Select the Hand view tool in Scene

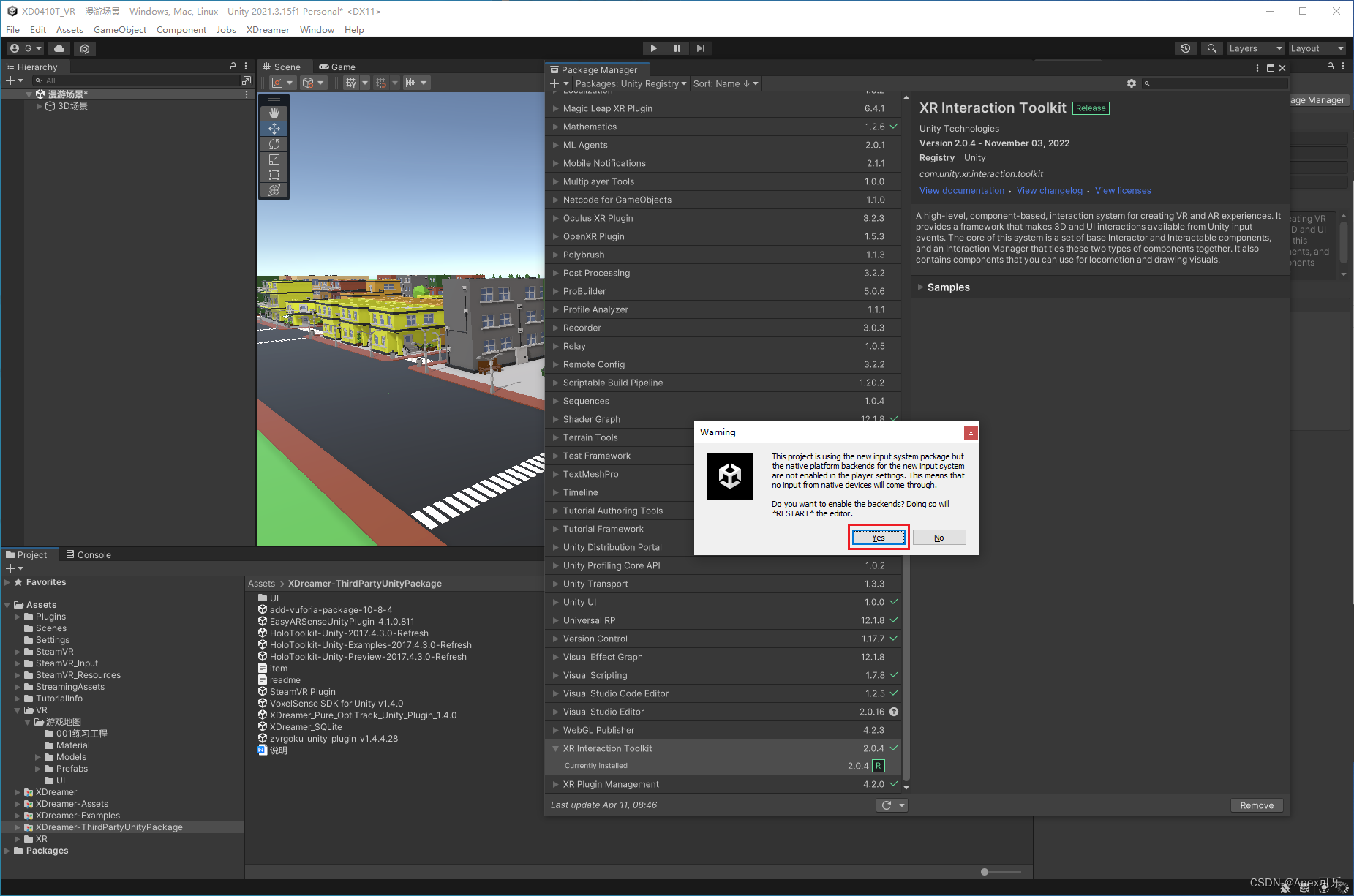tap(274, 113)
